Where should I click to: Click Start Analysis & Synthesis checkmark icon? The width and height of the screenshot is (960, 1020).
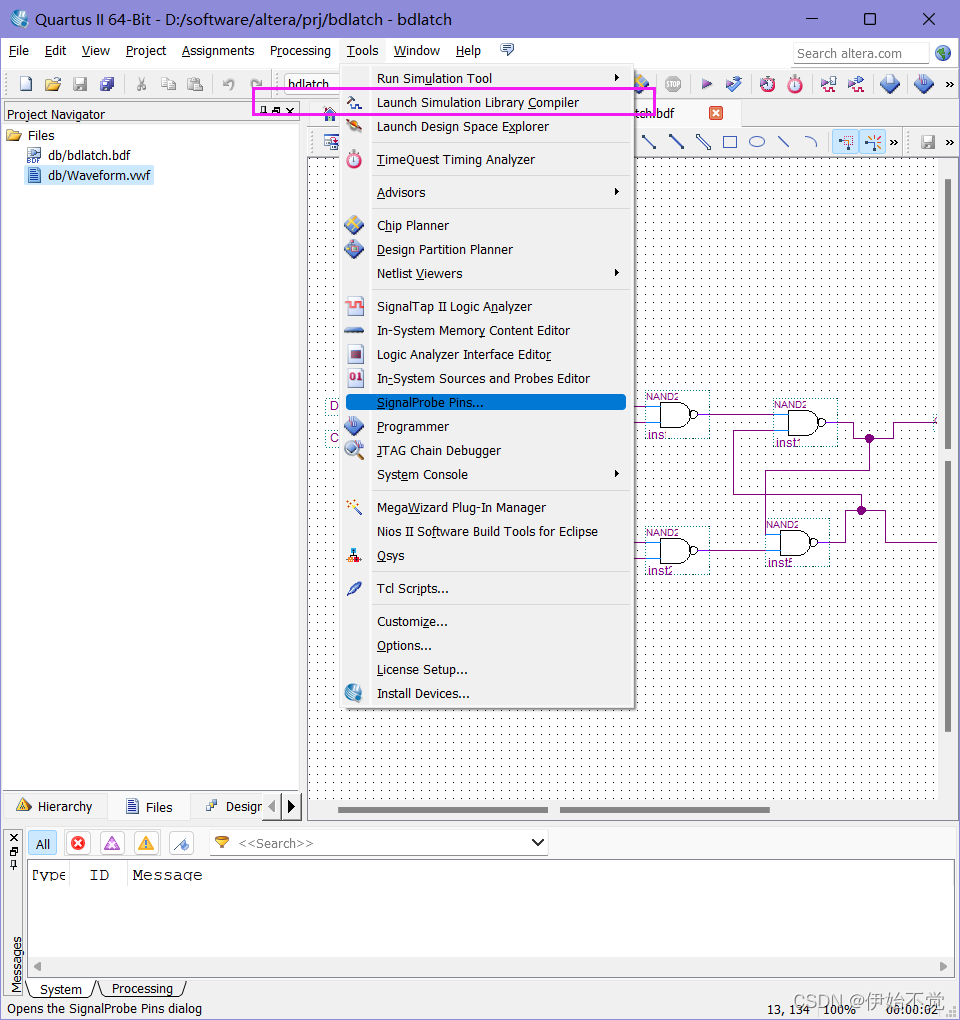[734, 84]
